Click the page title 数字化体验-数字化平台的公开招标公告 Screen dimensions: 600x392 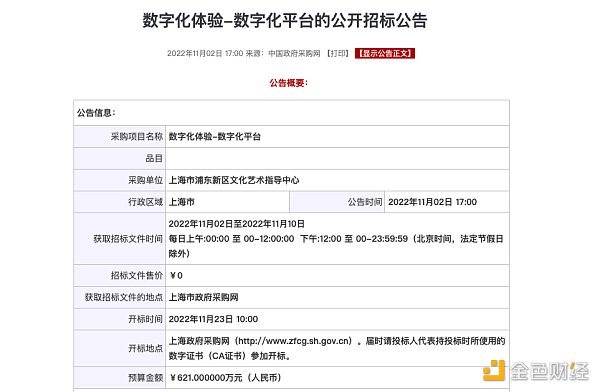(x=285, y=20)
